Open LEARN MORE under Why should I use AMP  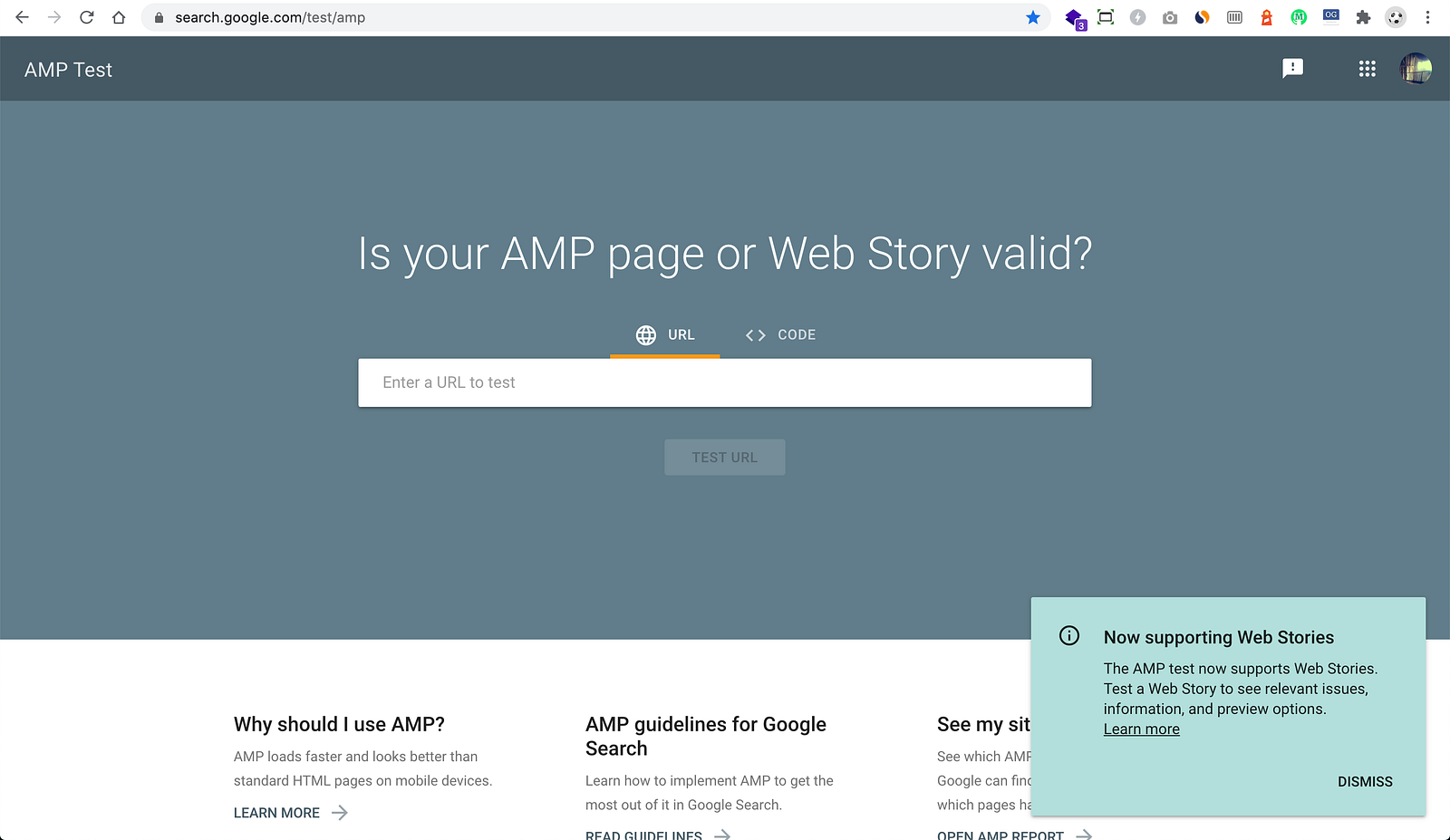pyautogui.click(x=276, y=813)
